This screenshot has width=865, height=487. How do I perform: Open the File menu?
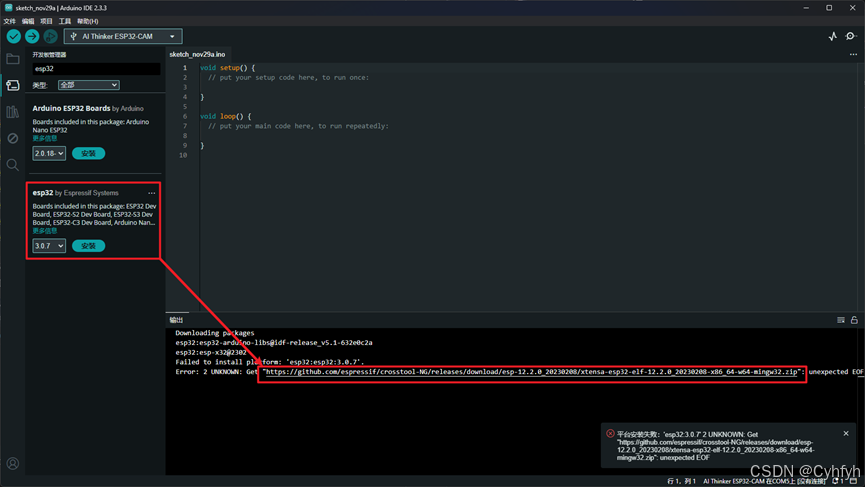coord(9,21)
